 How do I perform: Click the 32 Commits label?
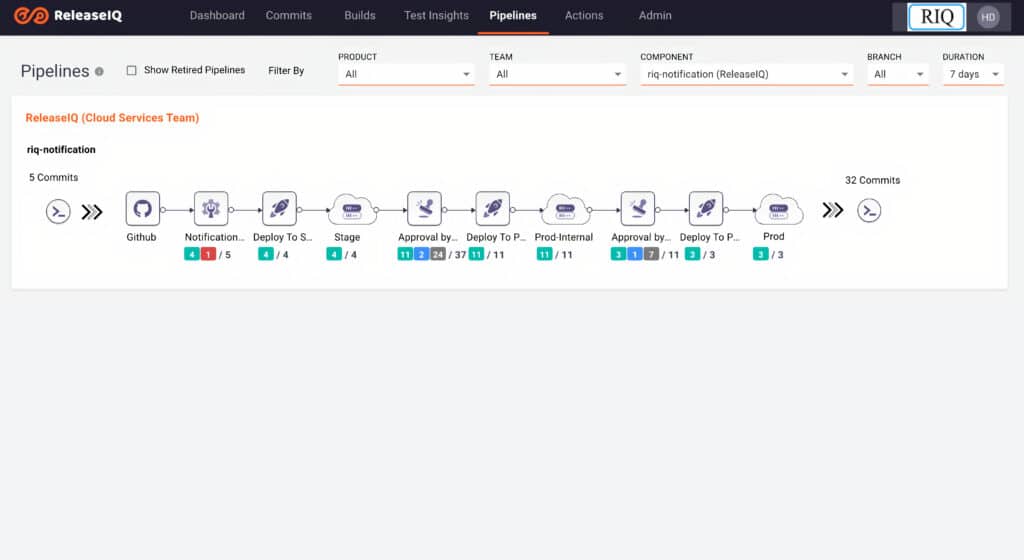(x=872, y=180)
